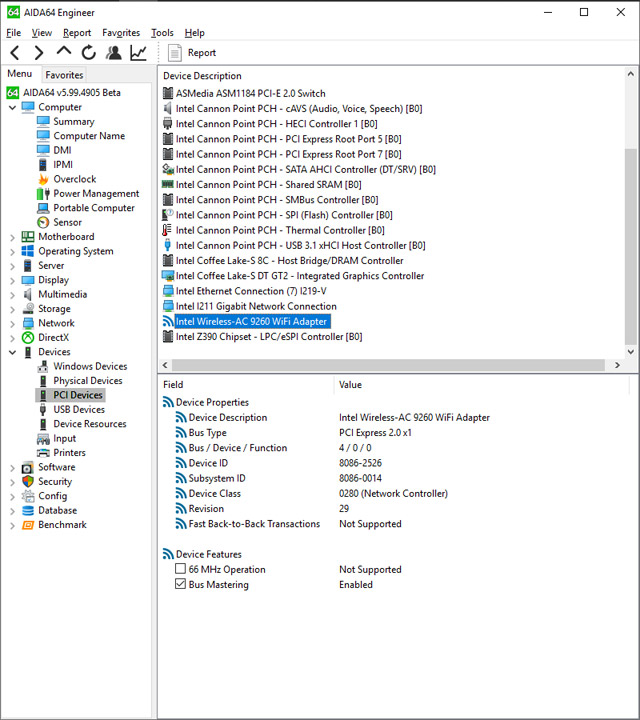
Task: Click the Value column header
Action: coord(350,385)
